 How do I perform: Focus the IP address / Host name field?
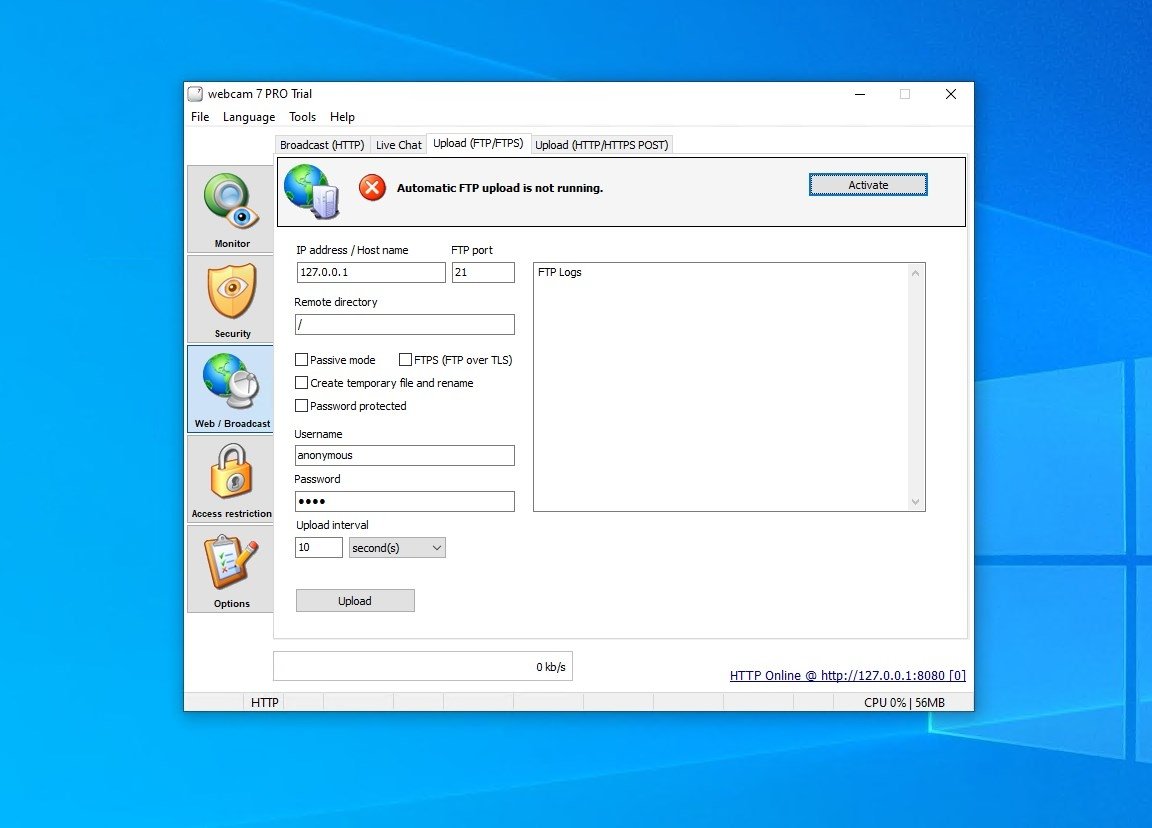pos(371,273)
